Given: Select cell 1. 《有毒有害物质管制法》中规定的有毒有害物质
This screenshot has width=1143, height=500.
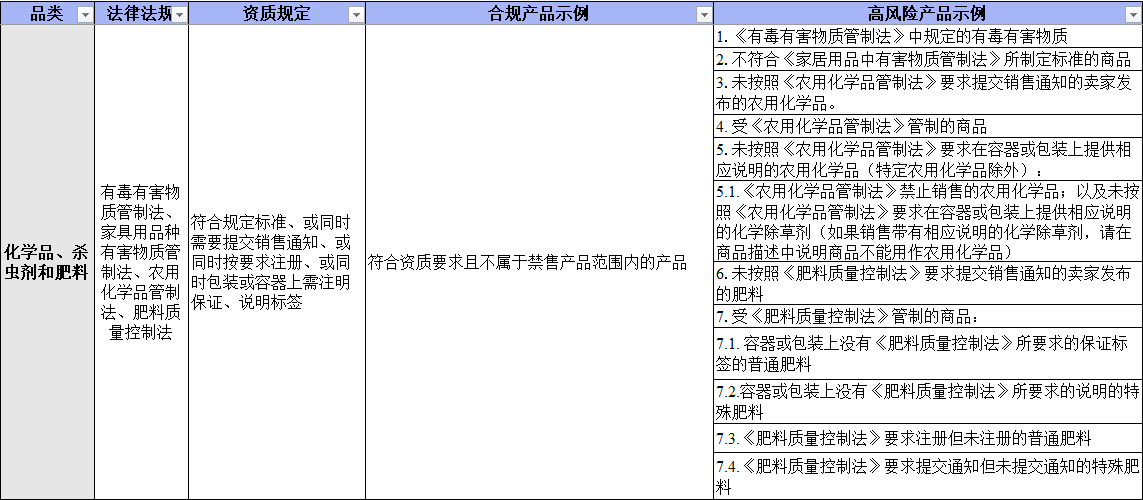Looking at the screenshot, I should click(x=928, y=36).
